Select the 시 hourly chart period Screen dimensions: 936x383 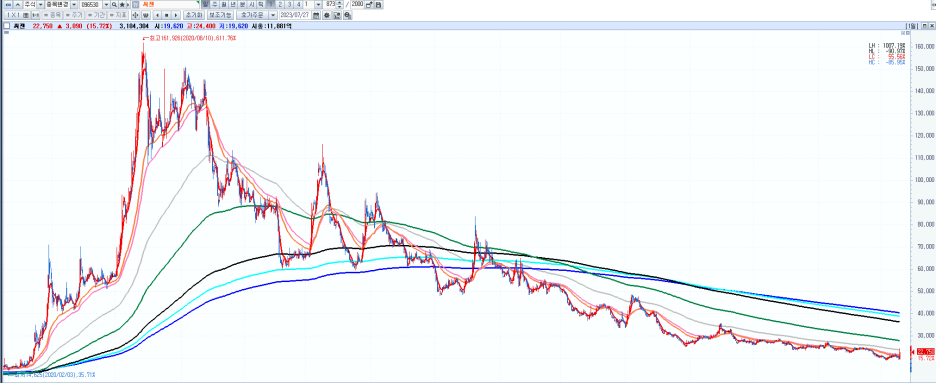tap(251, 4)
